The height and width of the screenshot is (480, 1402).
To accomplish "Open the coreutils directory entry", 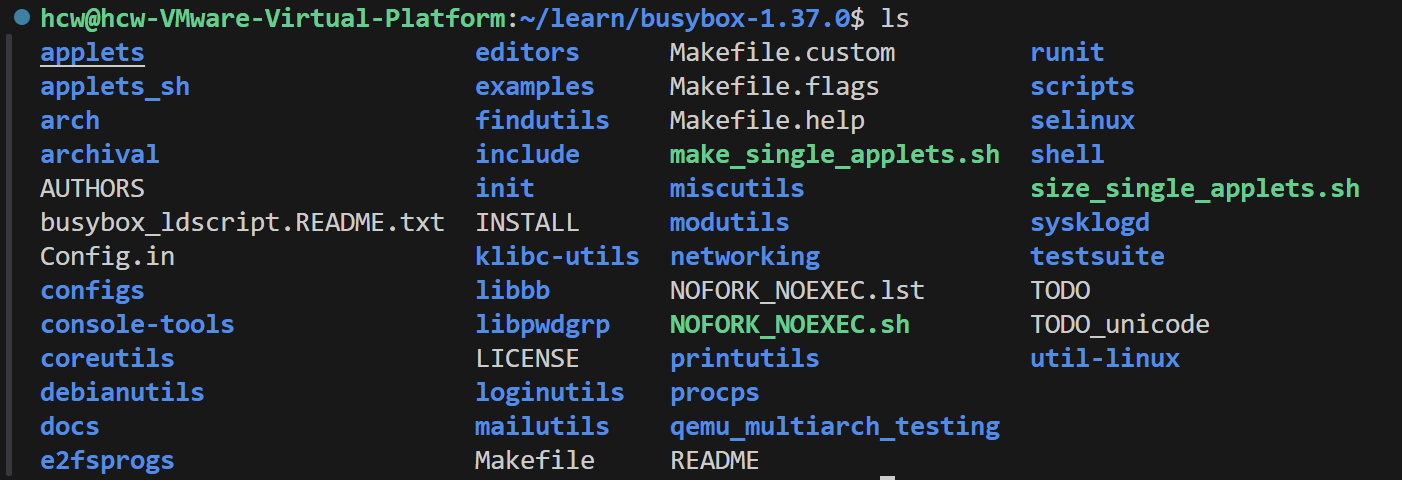I will (x=107, y=359).
